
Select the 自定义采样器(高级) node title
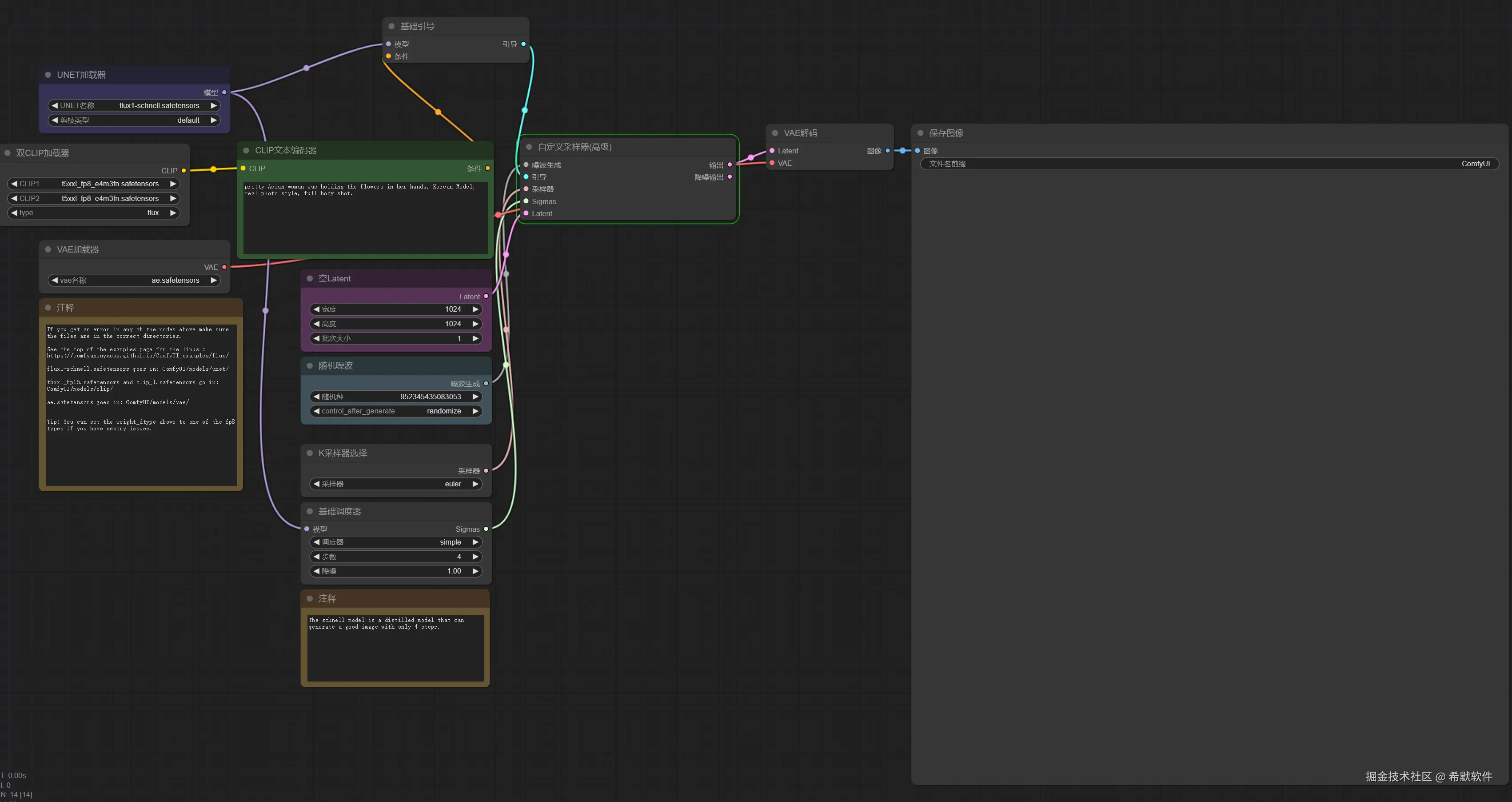(x=574, y=147)
